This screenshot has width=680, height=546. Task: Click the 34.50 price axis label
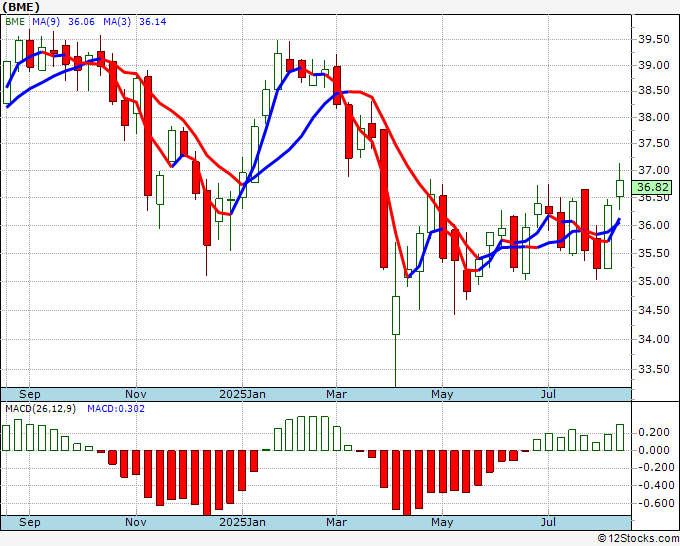pyautogui.click(x=654, y=311)
